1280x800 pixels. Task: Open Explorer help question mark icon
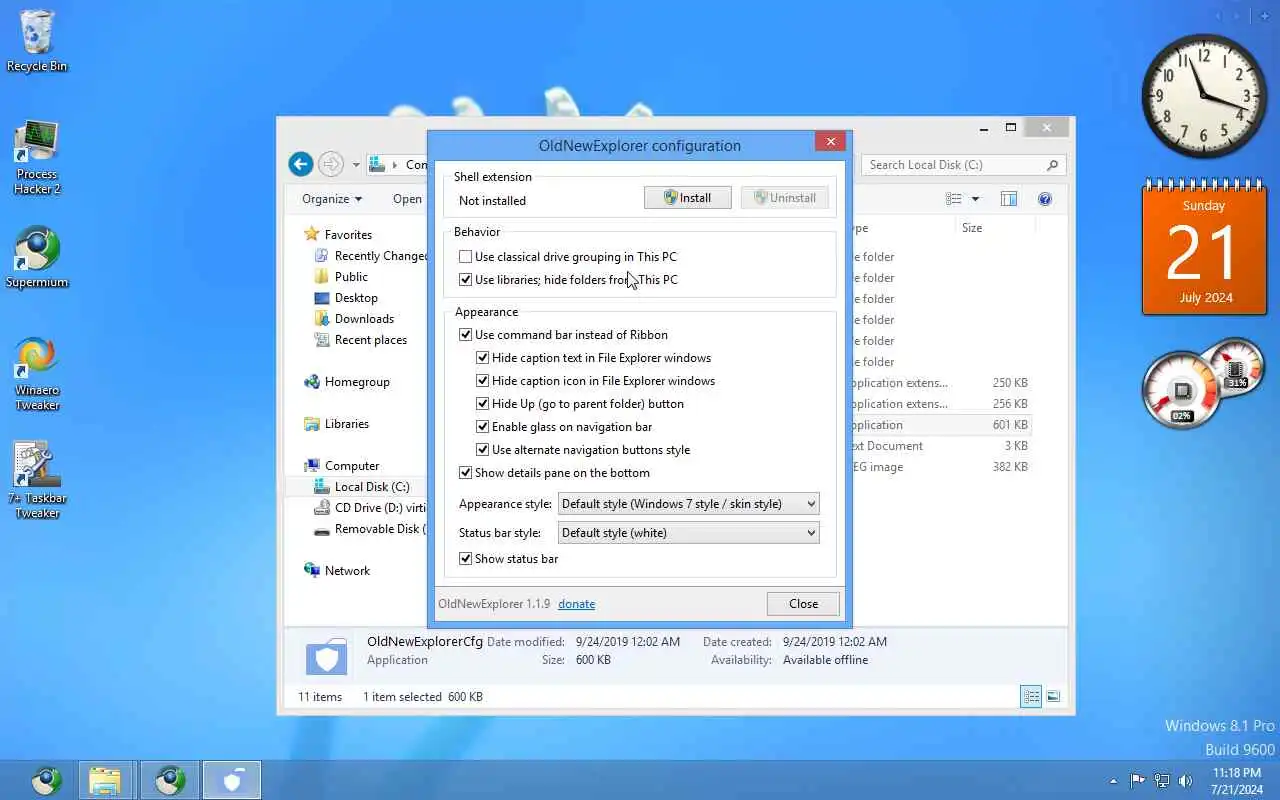click(1045, 199)
